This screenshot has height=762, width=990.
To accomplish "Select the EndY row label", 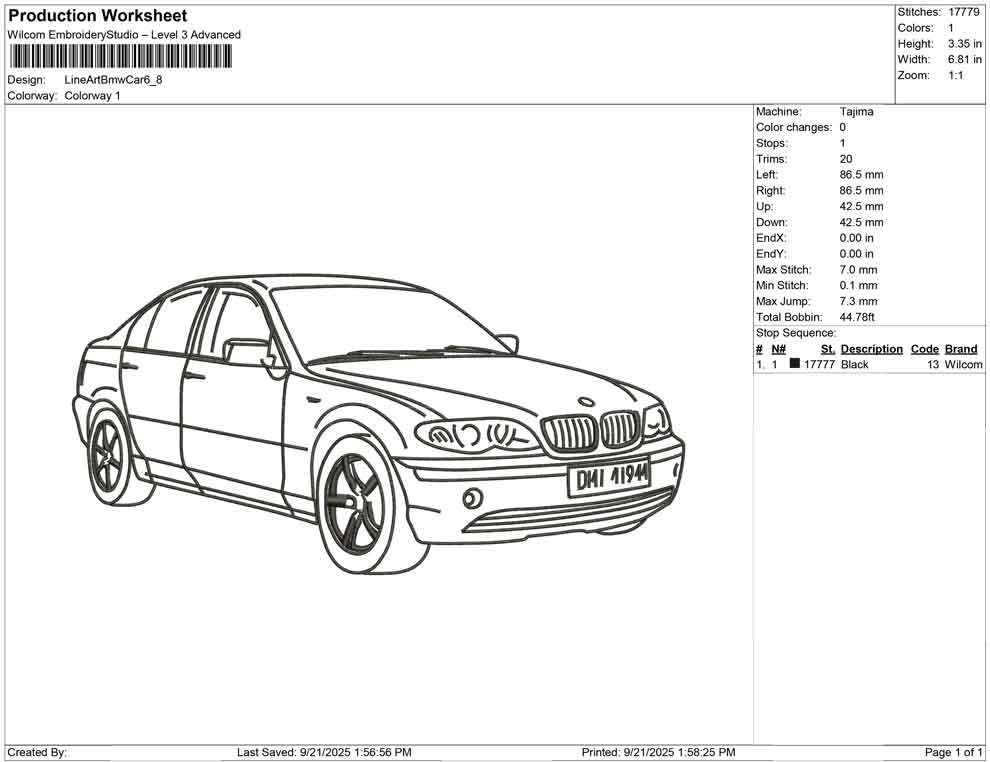I will (771, 254).
